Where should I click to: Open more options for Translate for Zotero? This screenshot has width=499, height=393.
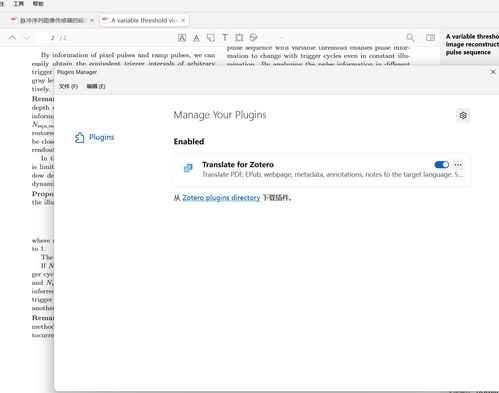click(x=458, y=165)
